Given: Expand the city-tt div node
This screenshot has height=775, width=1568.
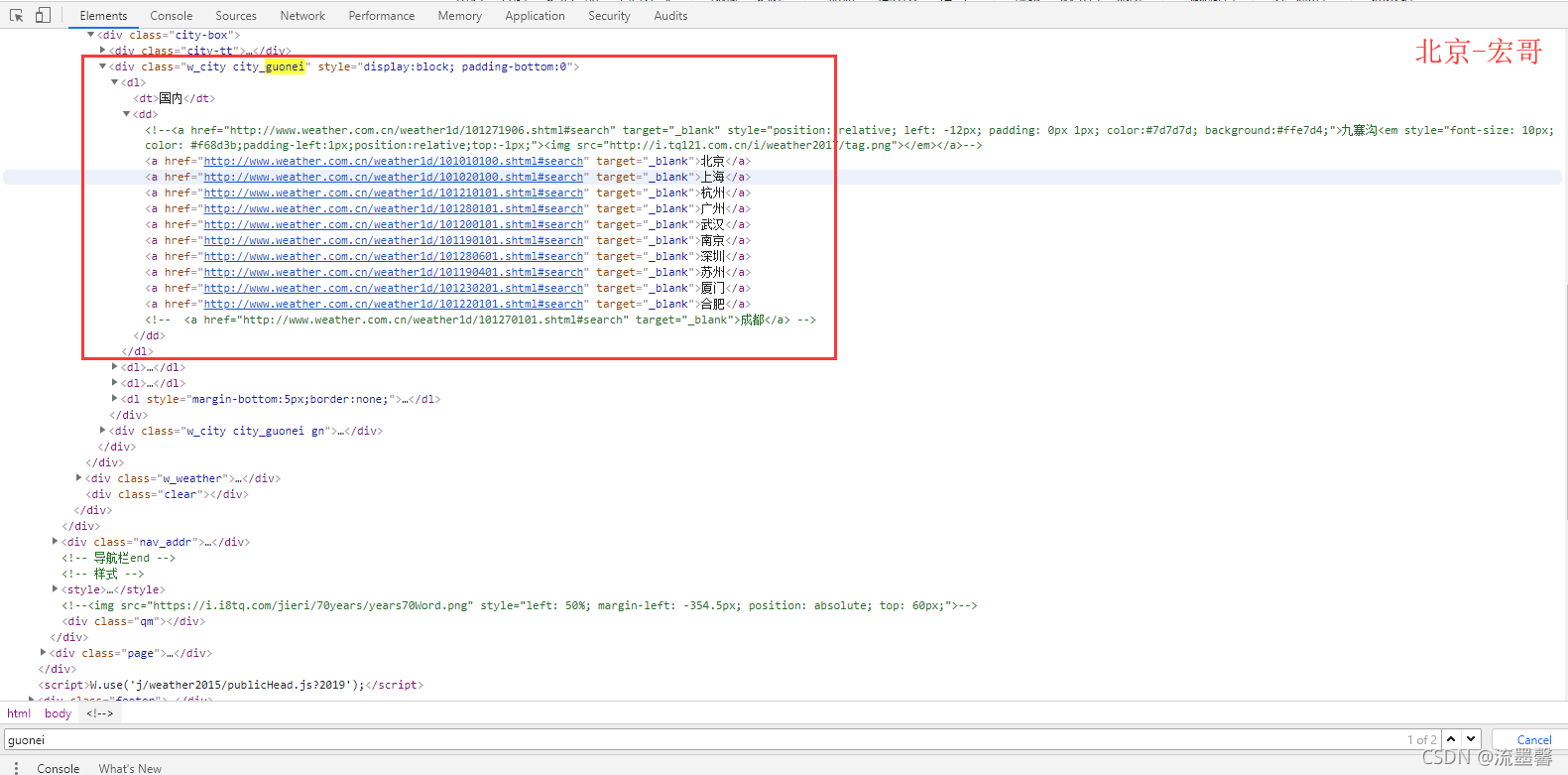Looking at the screenshot, I should pyautogui.click(x=102, y=51).
